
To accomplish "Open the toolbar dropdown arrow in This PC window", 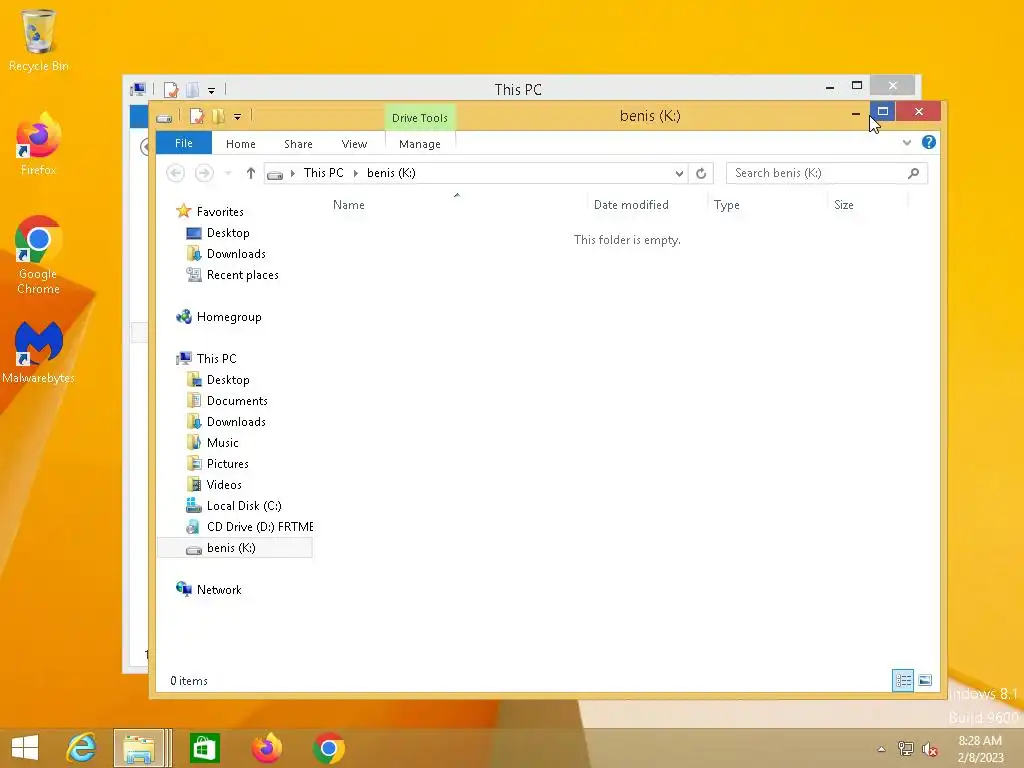I will (211, 90).
